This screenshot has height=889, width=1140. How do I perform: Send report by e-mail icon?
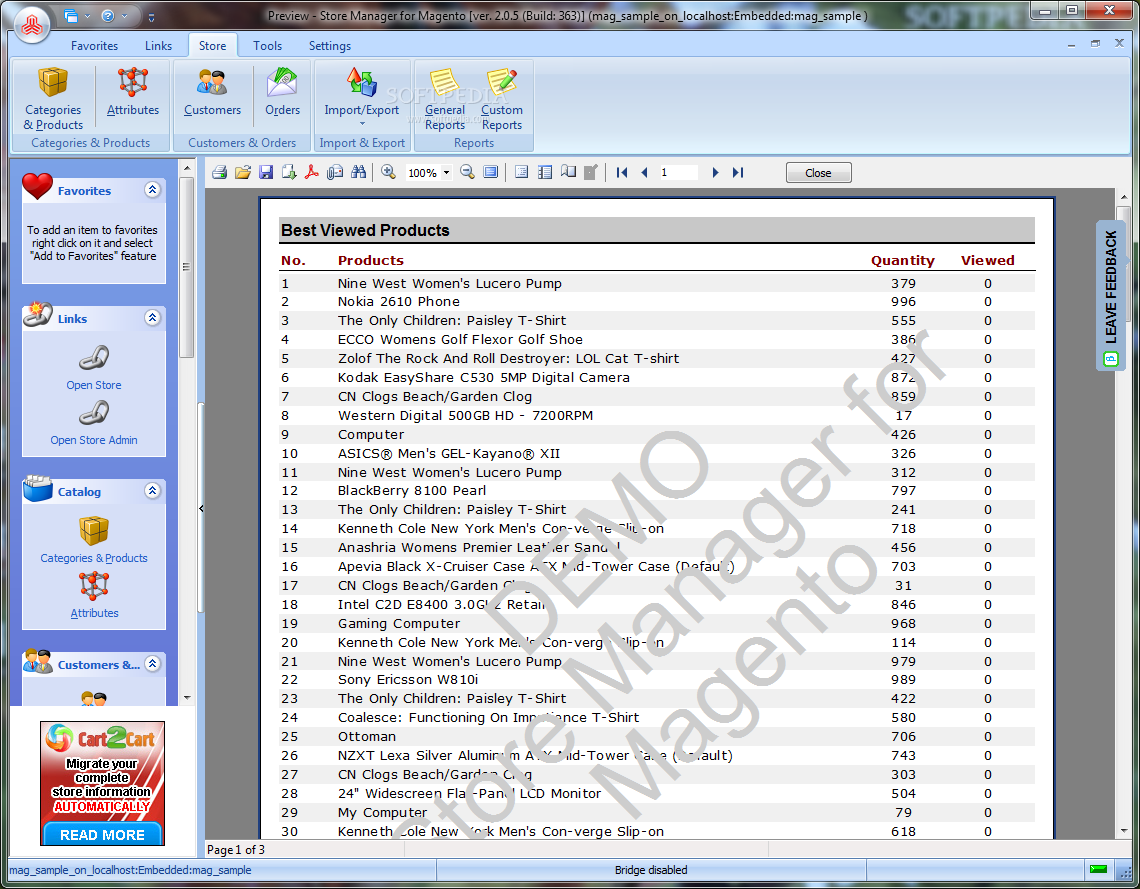pos(335,172)
